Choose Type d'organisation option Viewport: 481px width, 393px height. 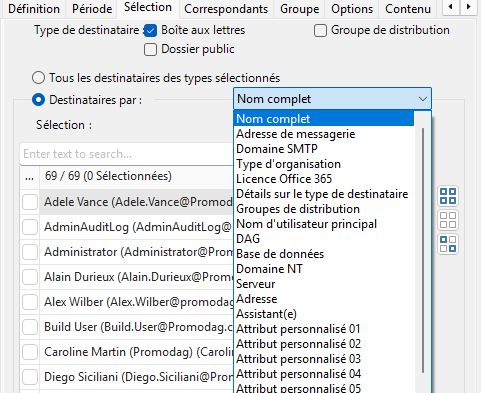click(x=324, y=164)
